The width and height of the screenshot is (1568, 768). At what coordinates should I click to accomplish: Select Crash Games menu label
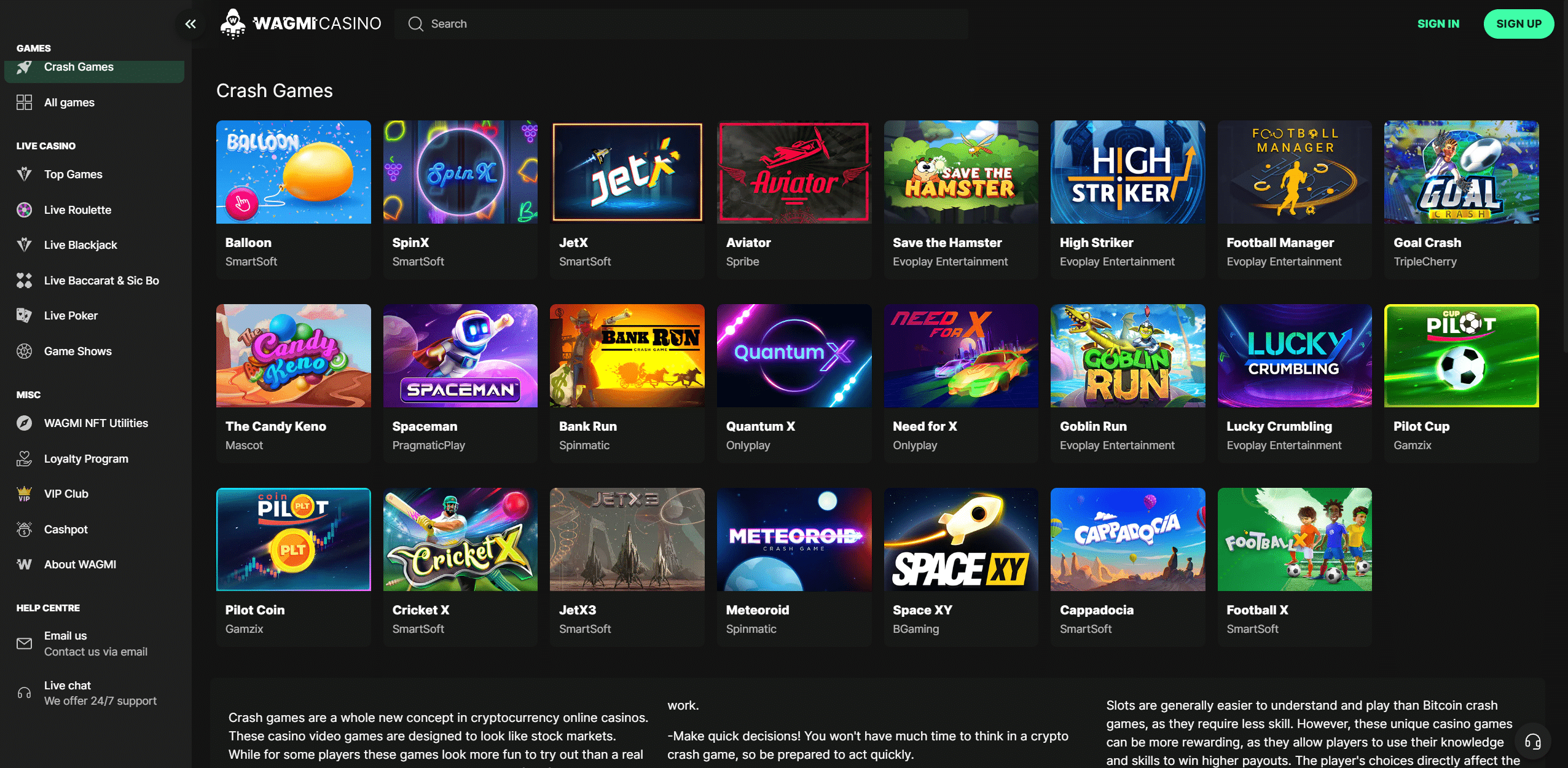point(79,67)
